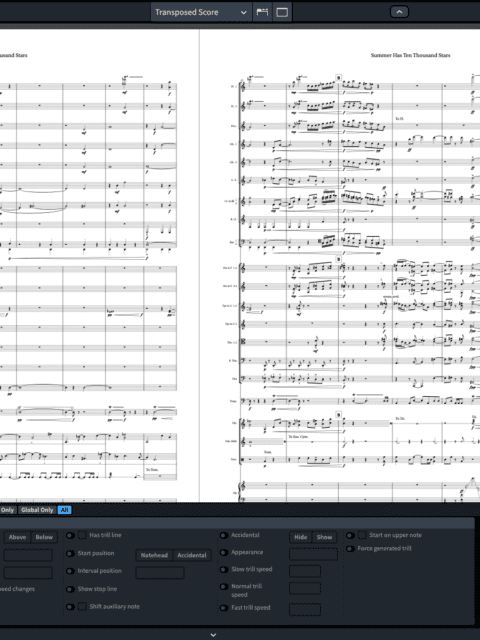
Task: Enable the Force generated trill switch
Action: [x=350, y=549]
